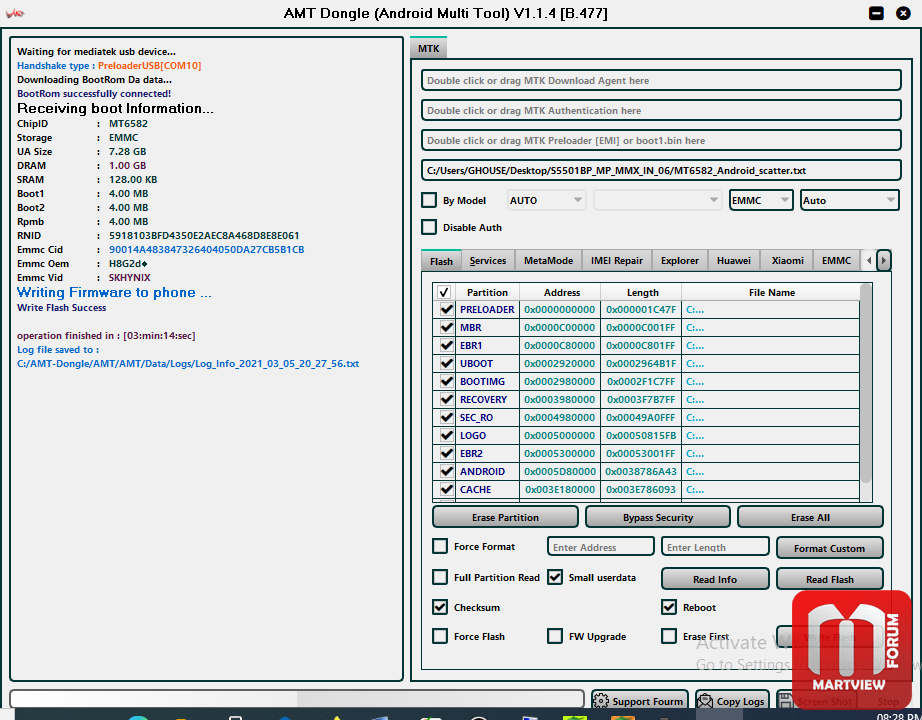The width and height of the screenshot is (922, 720).
Task: Click the Emmc Cid value in log
Action: pyautogui.click(x=206, y=249)
